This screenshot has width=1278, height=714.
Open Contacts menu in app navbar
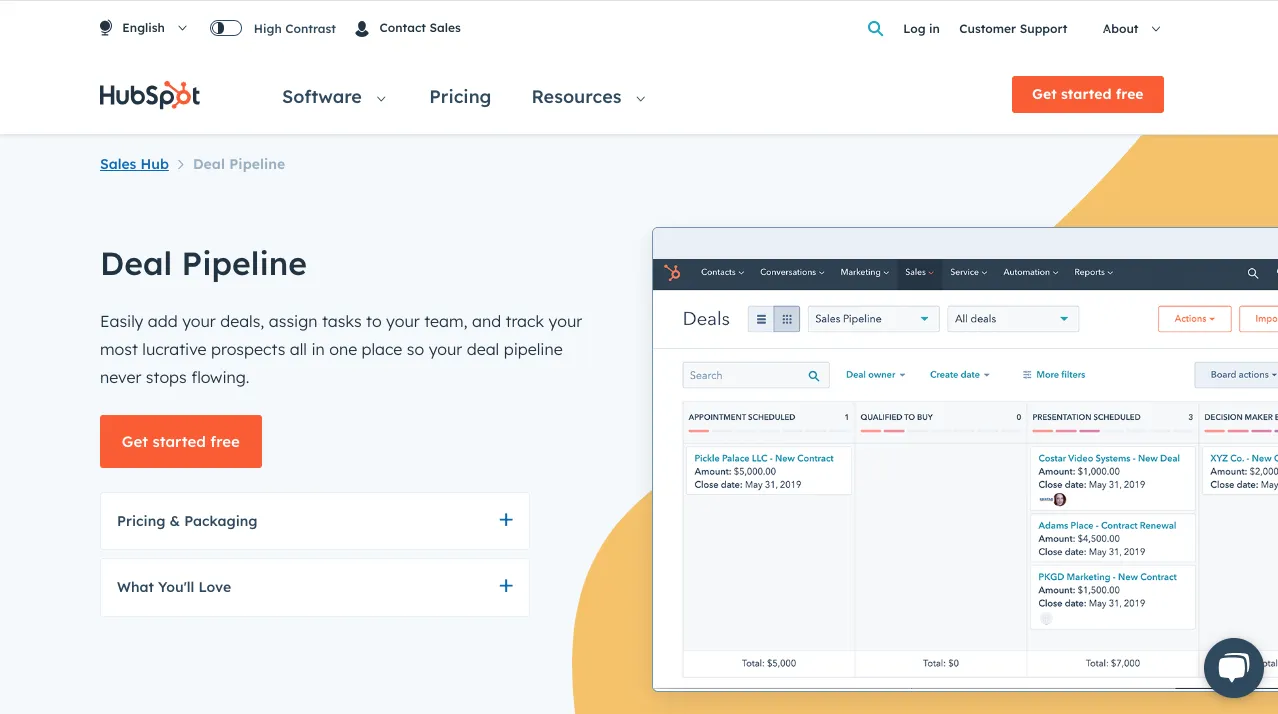(x=722, y=272)
